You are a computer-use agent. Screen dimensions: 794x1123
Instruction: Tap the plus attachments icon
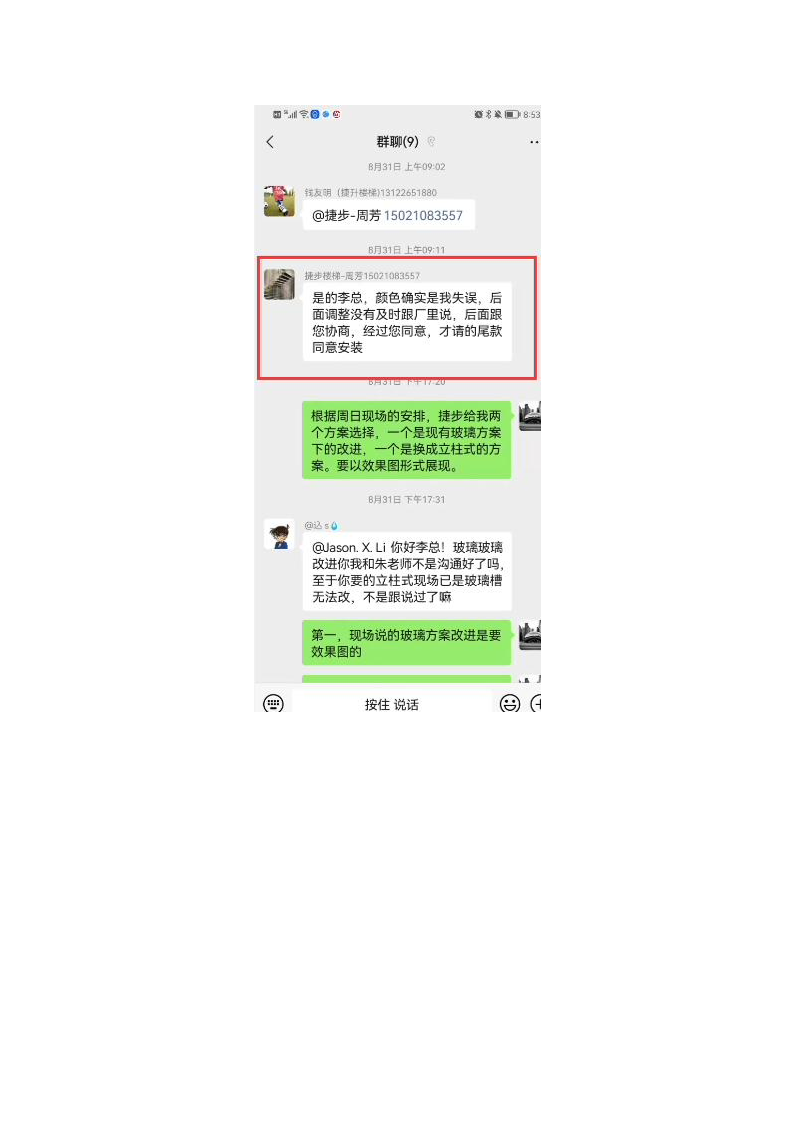536,703
